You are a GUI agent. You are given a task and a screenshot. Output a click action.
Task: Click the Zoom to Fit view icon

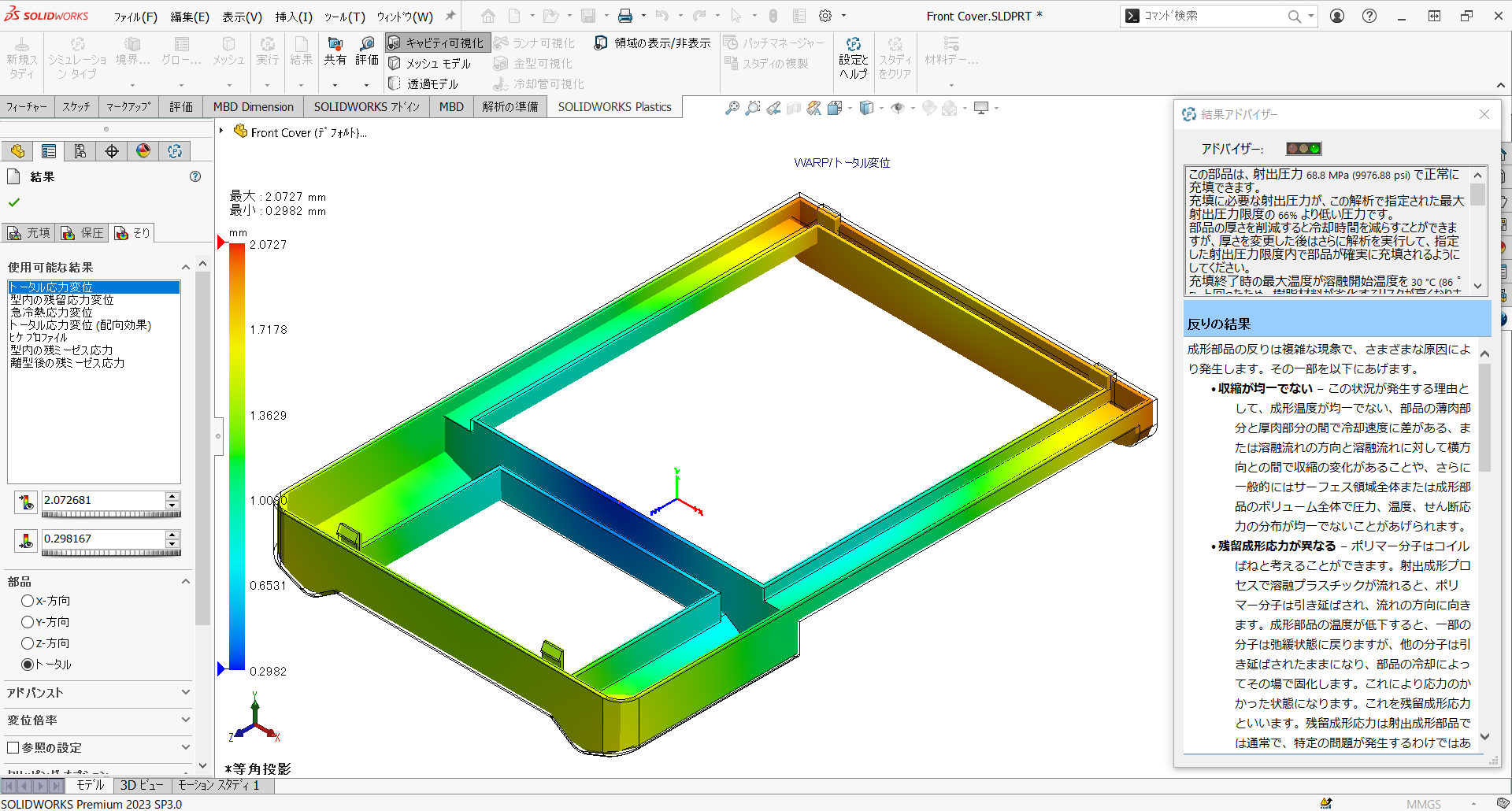point(732,108)
